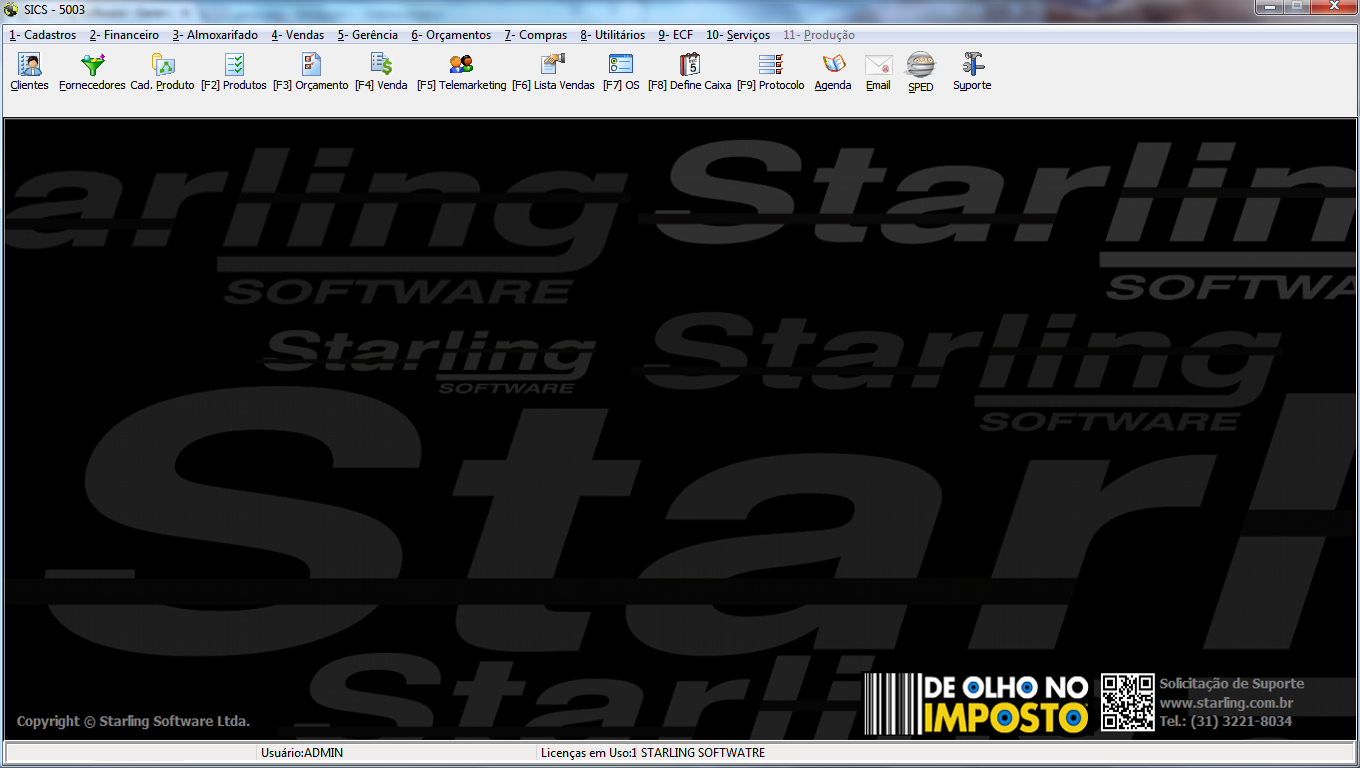Open the [F2] Produtos list
Image resolution: width=1360 pixels, height=768 pixels.
pyautogui.click(x=234, y=72)
